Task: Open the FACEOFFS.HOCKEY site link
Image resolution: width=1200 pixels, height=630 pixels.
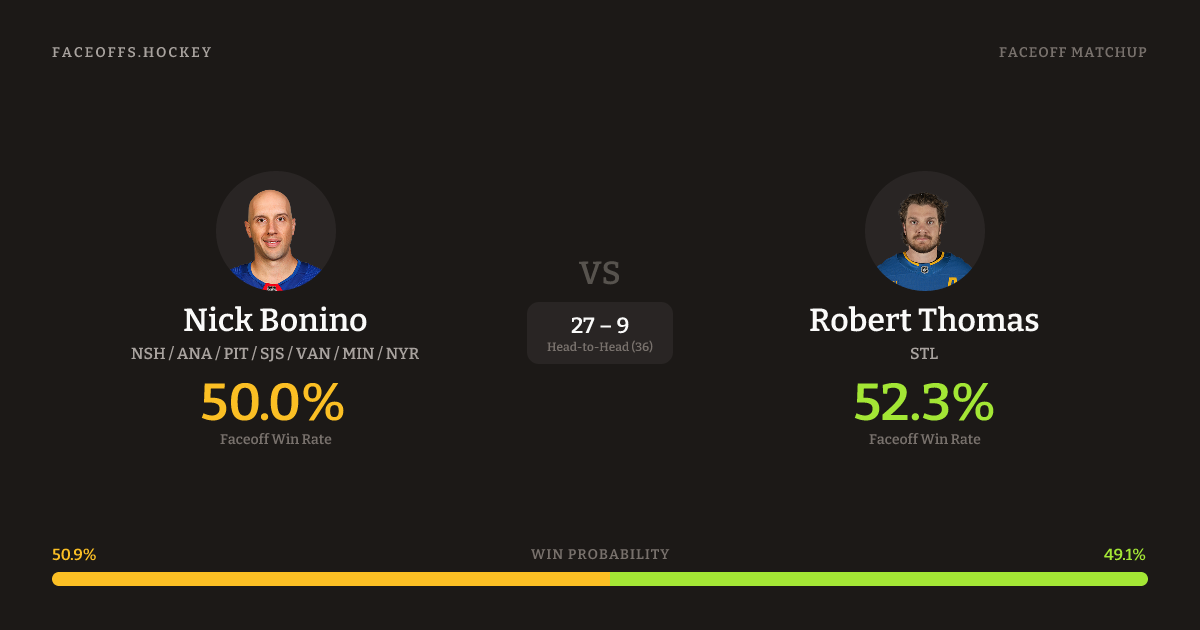Action: coord(132,52)
